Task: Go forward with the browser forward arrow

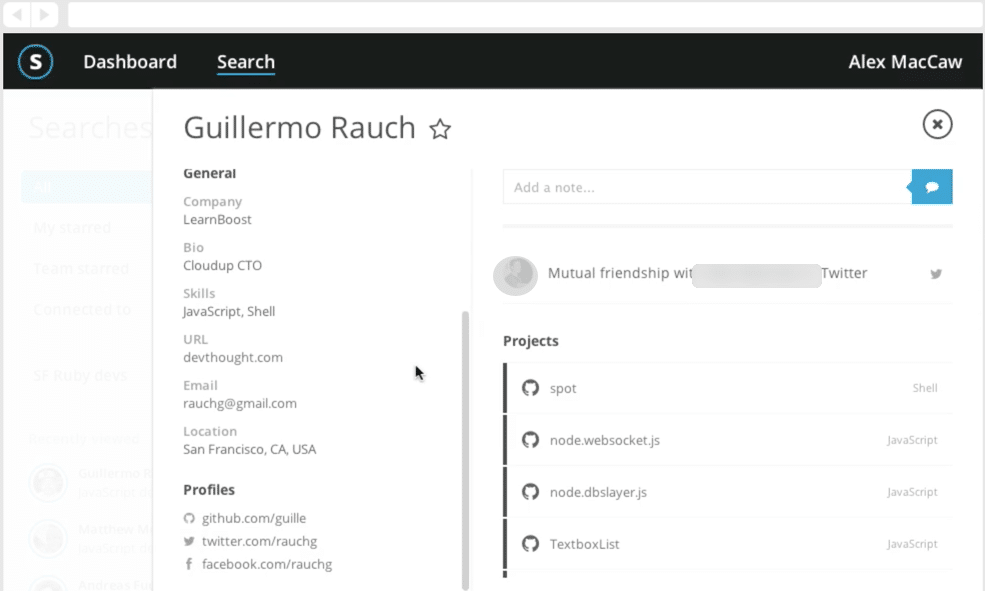Action: [x=45, y=14]
